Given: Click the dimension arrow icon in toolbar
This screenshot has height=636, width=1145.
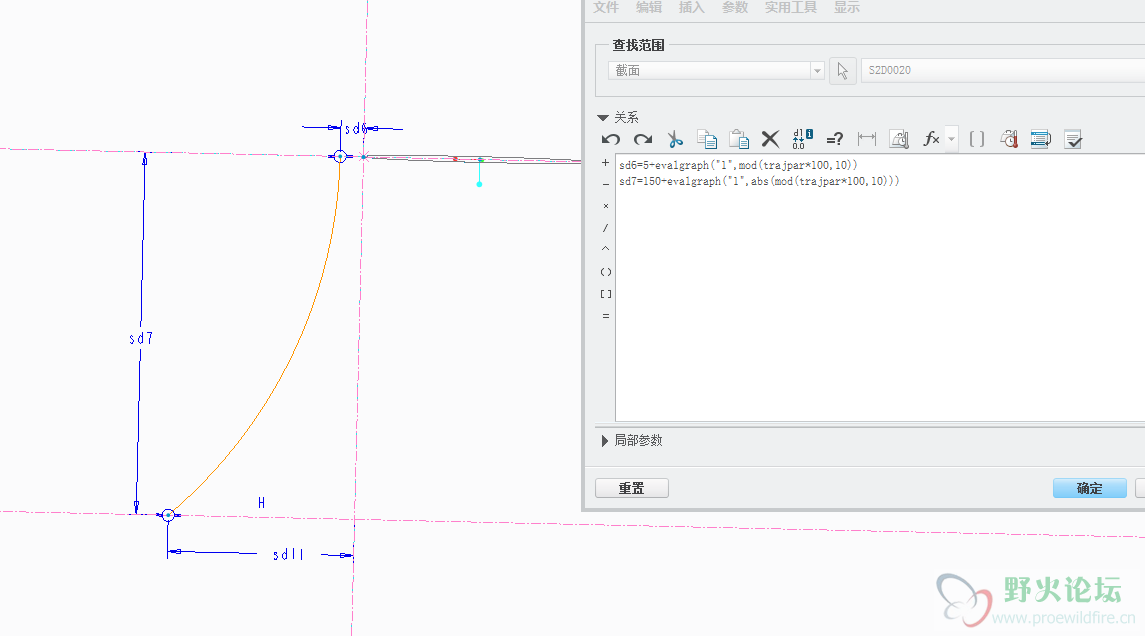Looking at the screenshot, I should (x=867, y=139).
